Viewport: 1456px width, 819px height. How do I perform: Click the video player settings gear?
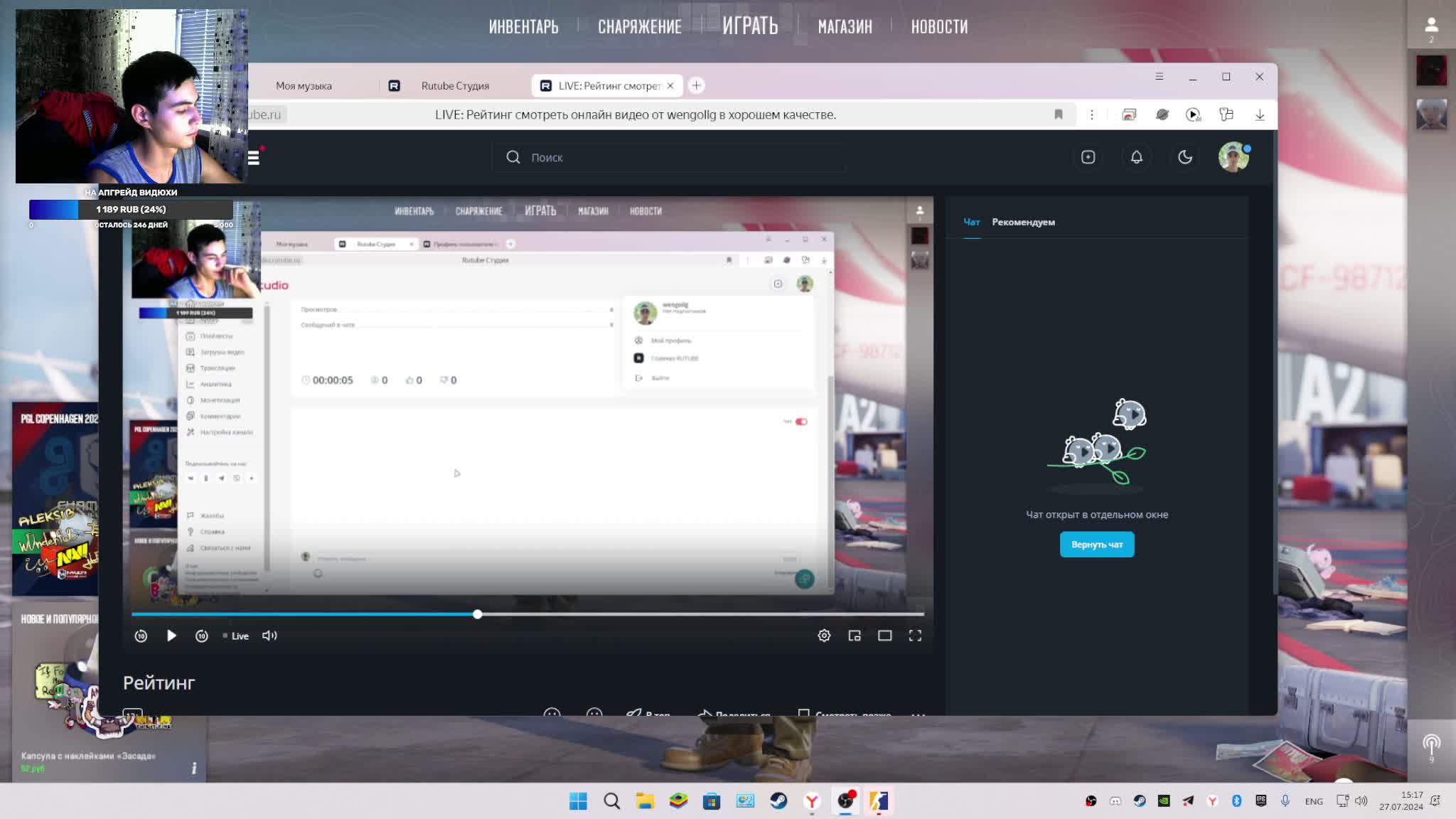click(824, 636)
